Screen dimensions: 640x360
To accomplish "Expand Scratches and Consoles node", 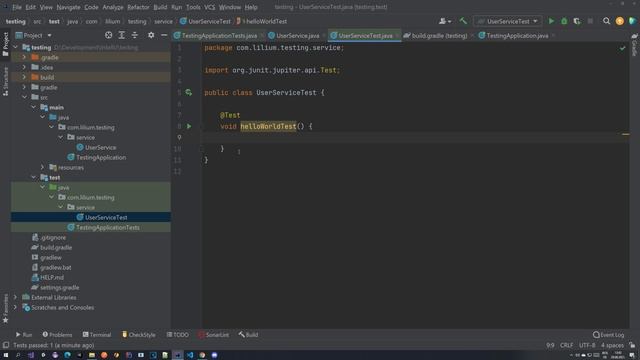I will point(16,307).
